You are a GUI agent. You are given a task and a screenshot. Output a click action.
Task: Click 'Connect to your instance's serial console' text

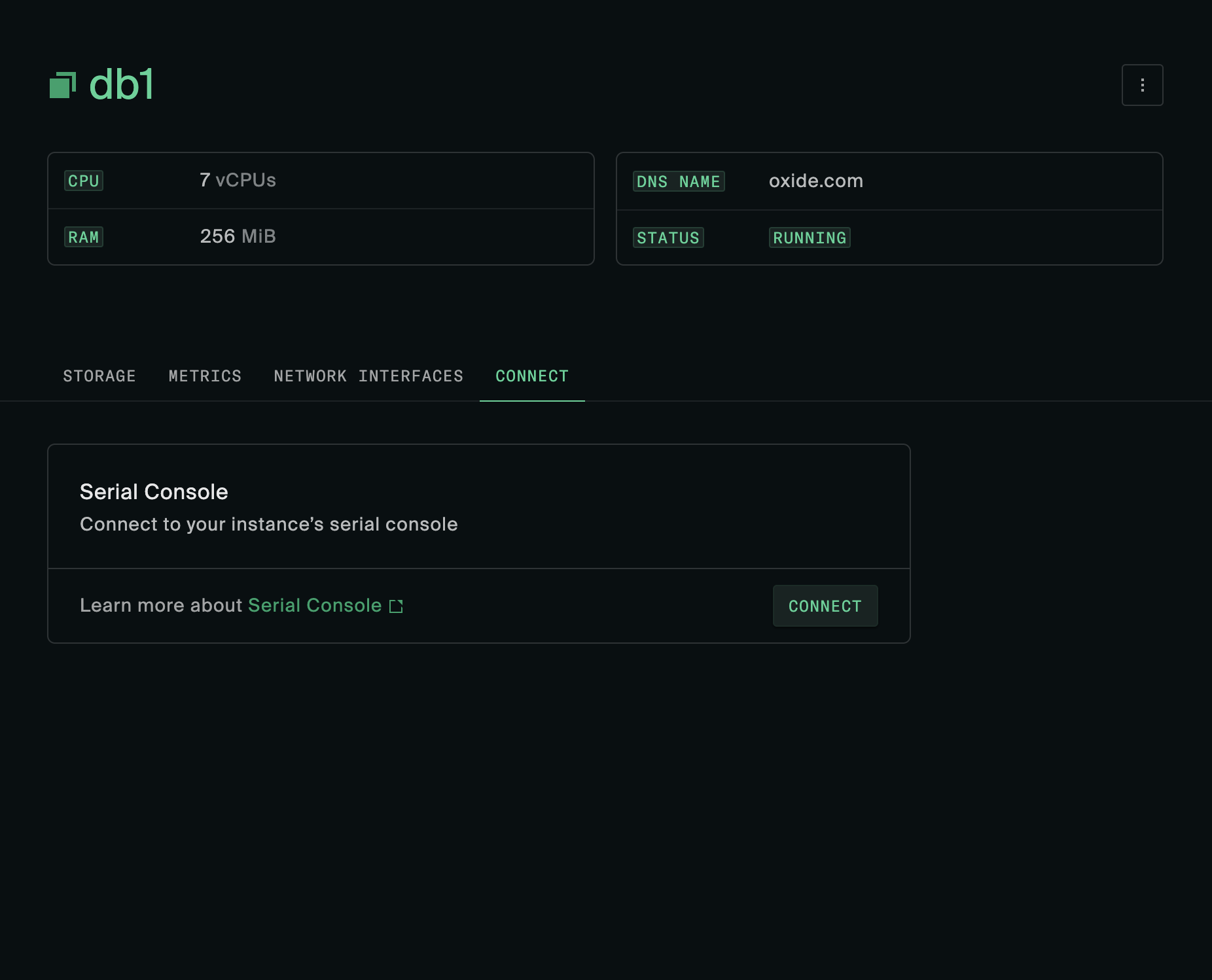point(268,524)
